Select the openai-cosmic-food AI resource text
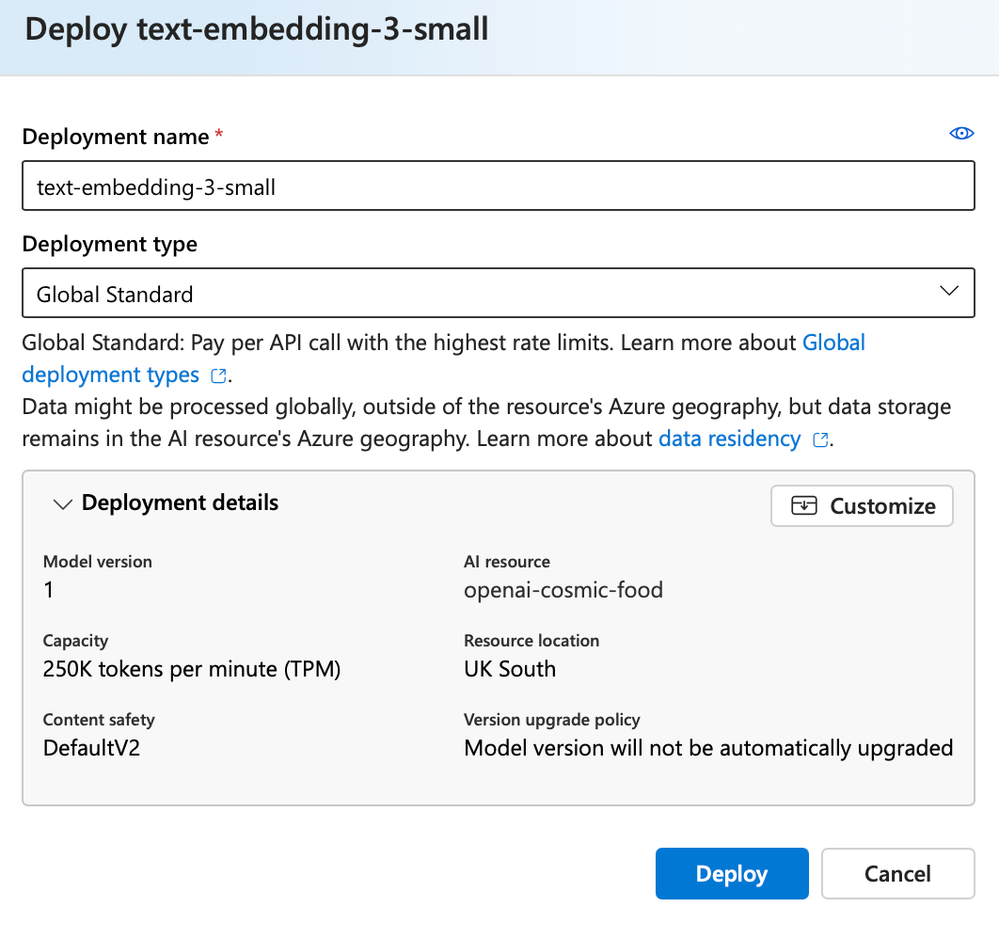This screenshot has width=999, height=926. click(x=563, y=590)
